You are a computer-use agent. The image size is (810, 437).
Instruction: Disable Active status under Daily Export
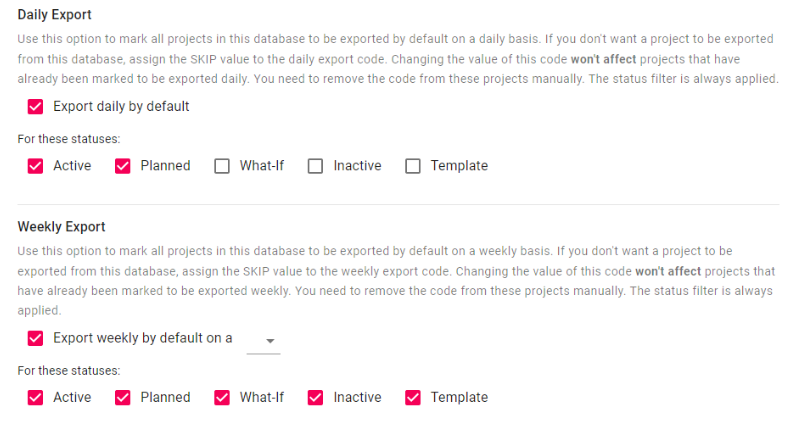(x=36, y=166)
